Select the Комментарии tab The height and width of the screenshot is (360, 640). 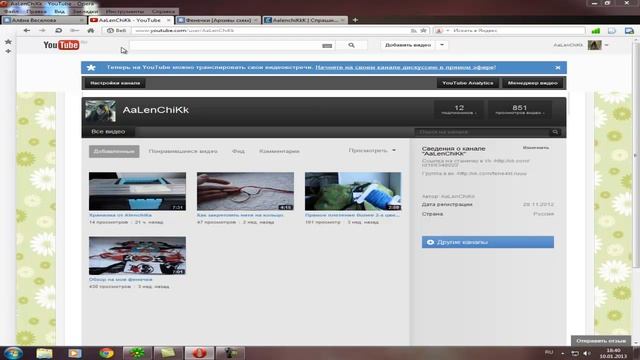pos(279,151)
